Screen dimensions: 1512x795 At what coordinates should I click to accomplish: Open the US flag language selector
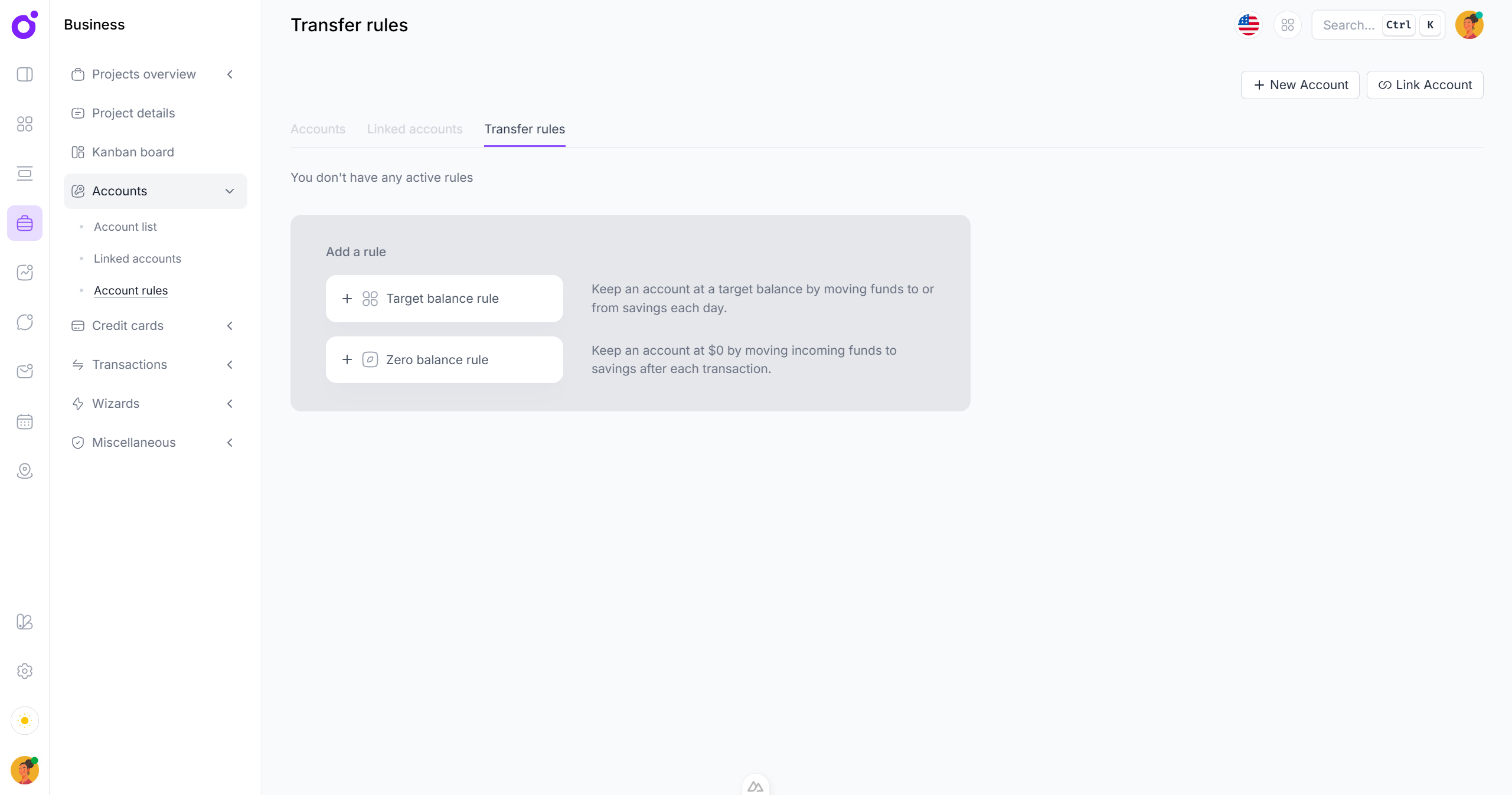tap(1248, 25)
